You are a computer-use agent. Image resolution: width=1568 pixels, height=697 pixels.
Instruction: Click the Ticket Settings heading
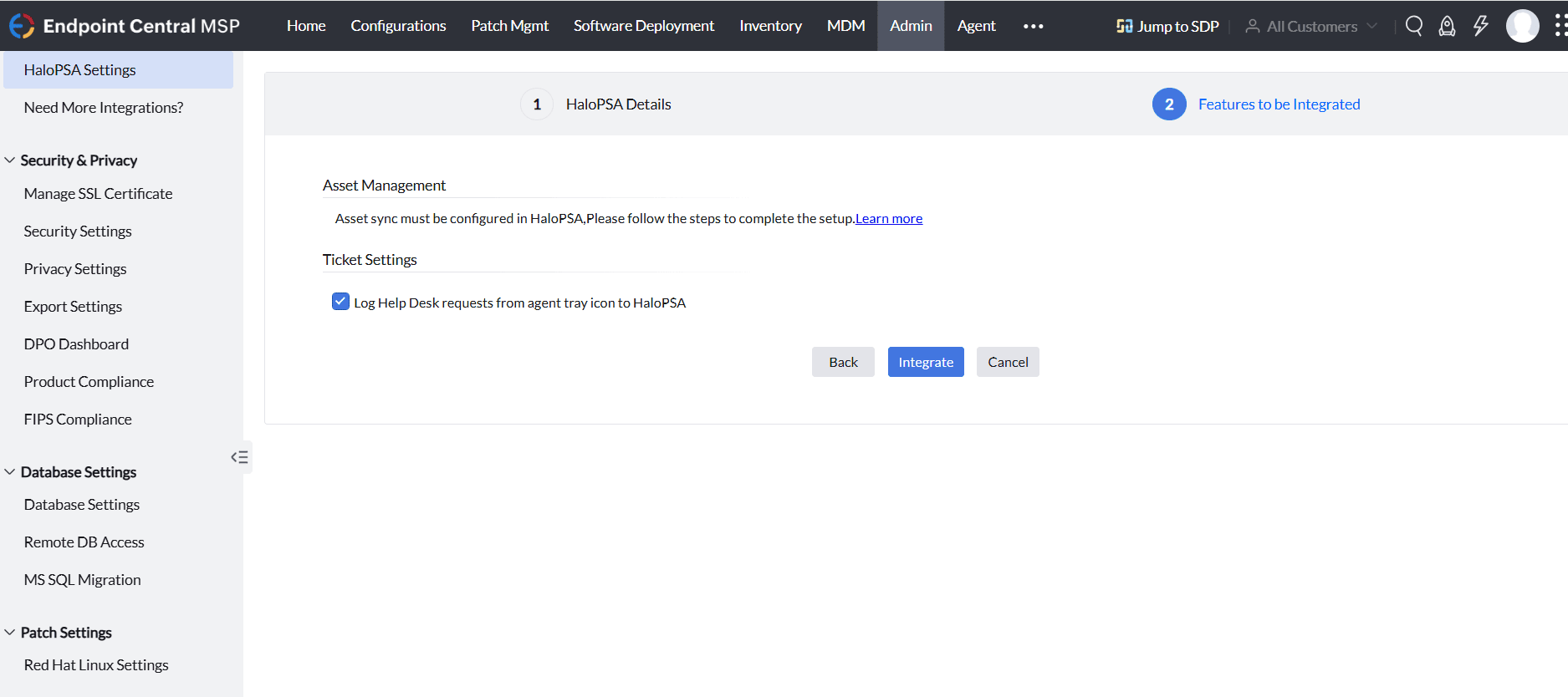click(370, 260)
